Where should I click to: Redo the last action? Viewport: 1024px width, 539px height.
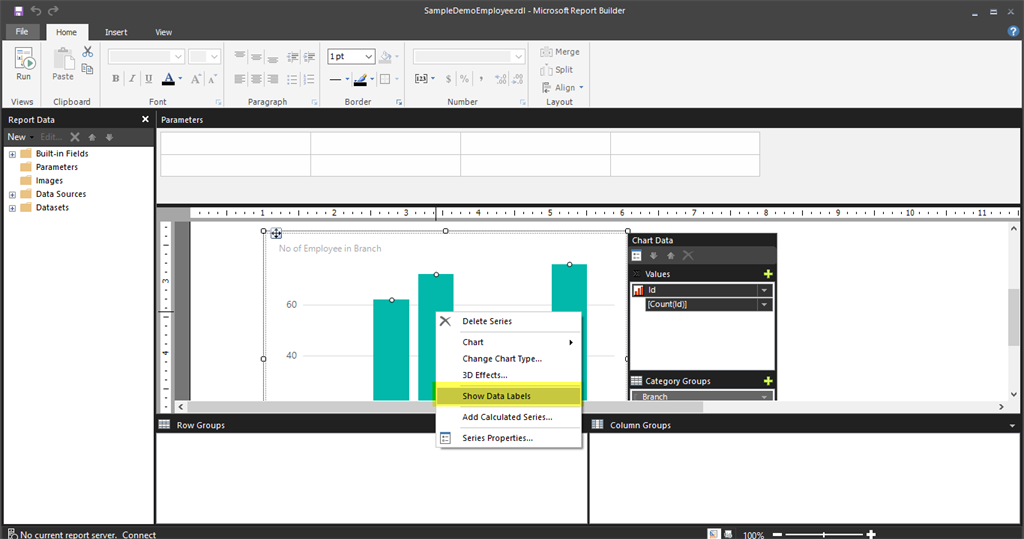54,10
